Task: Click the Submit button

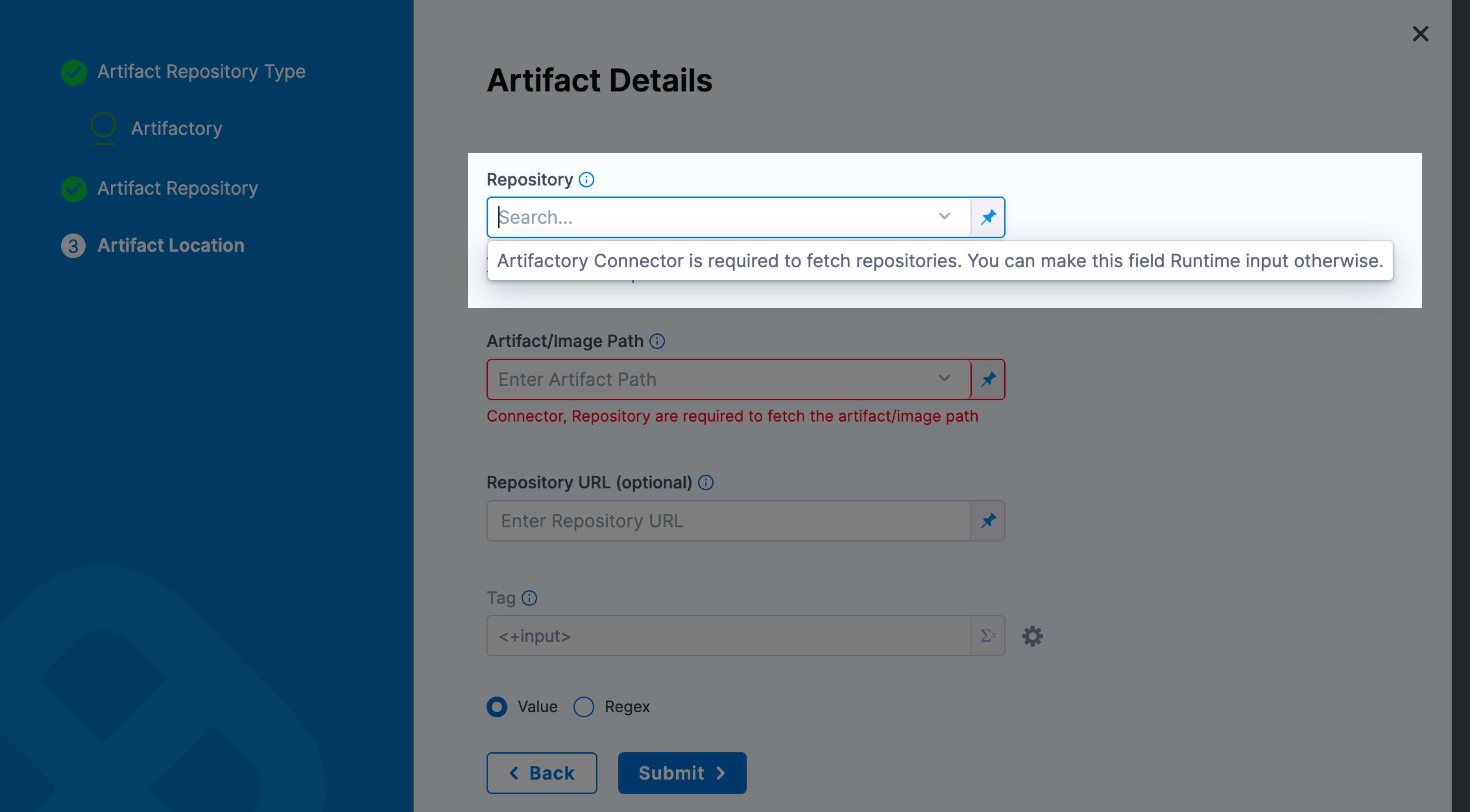Action: coord(682,773)
